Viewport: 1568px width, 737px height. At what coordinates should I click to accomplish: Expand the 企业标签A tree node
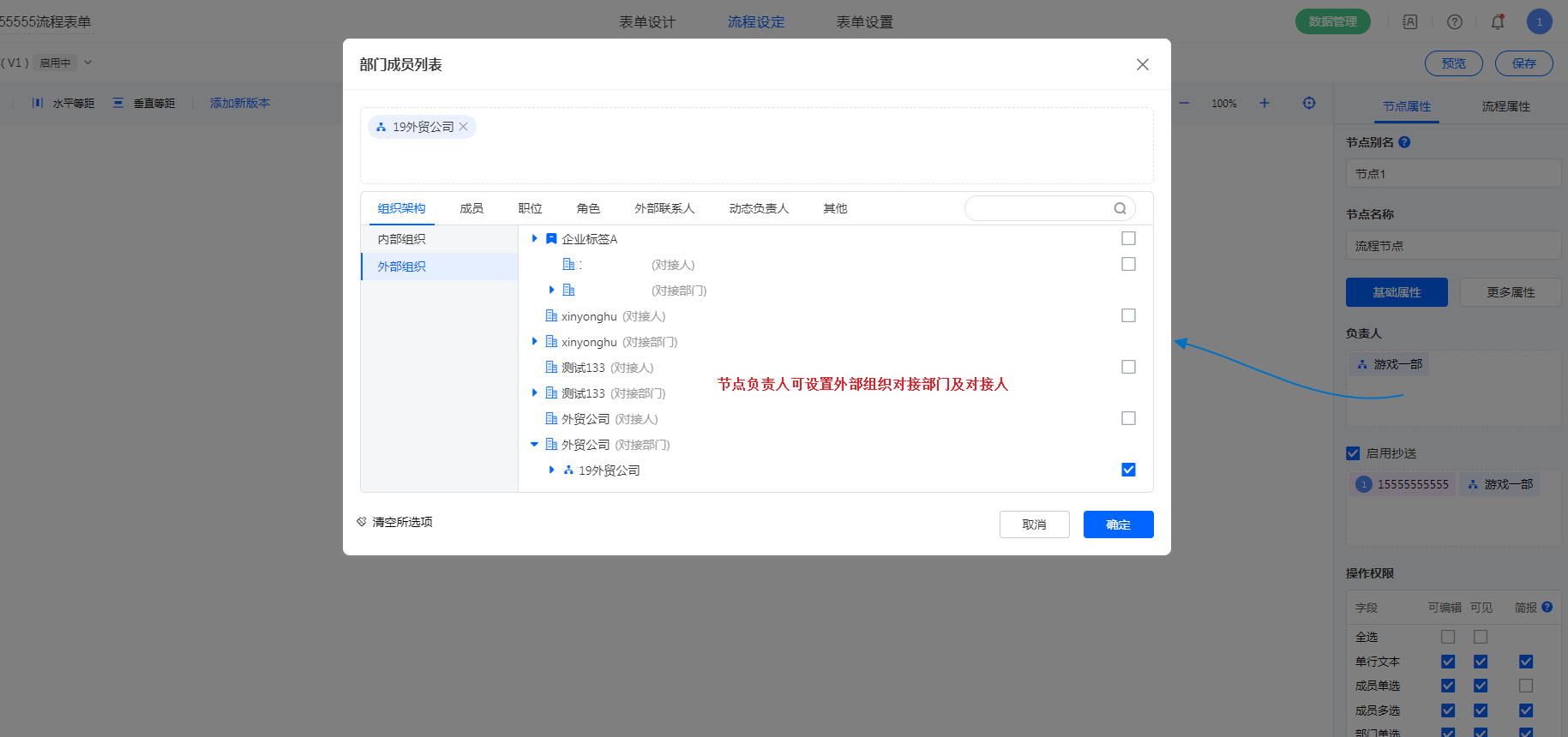(x=534, y=239)
